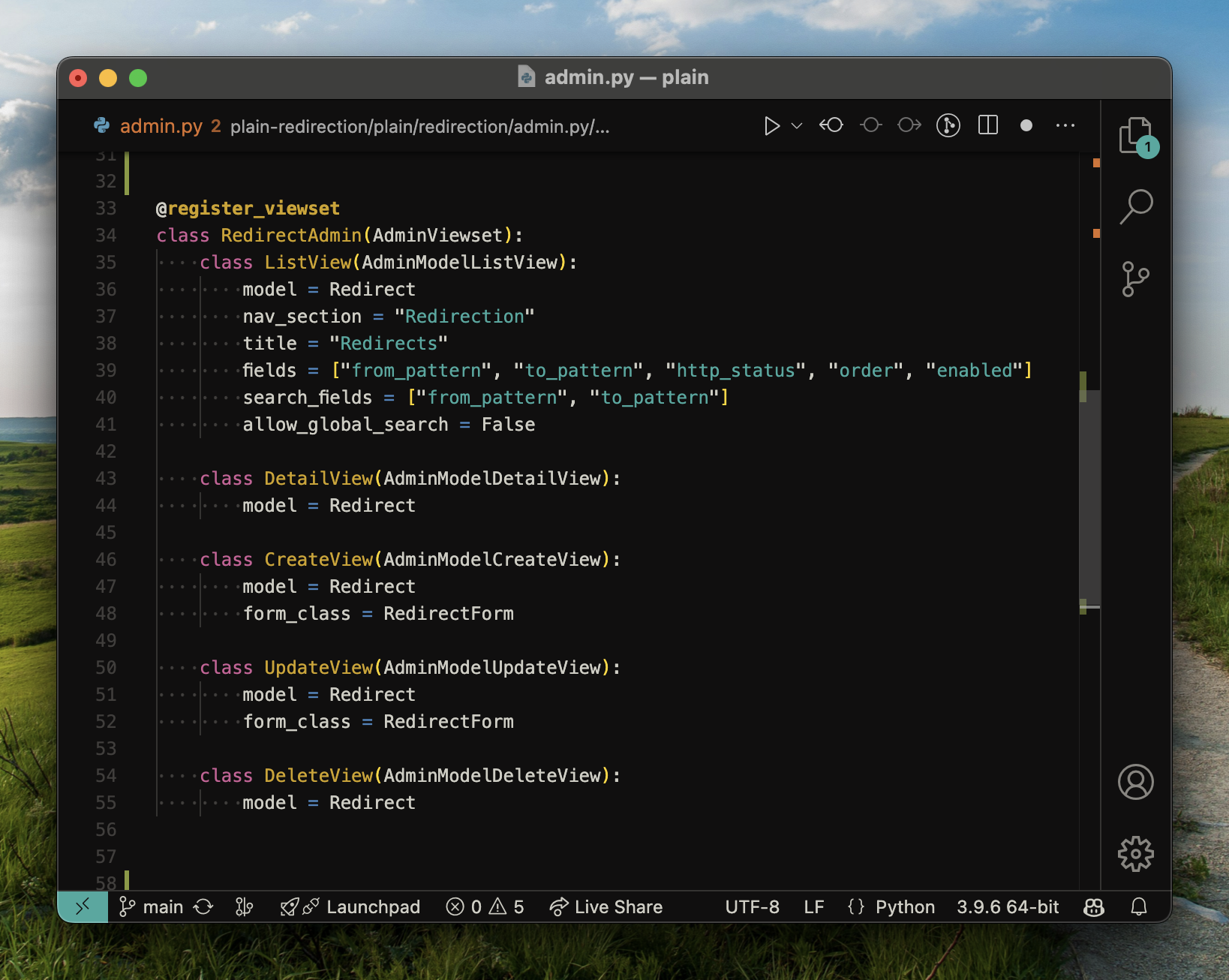This screenshot has height=980, width=1229.
Task: Click the synchronize changes icon
Action: [203, 907]
